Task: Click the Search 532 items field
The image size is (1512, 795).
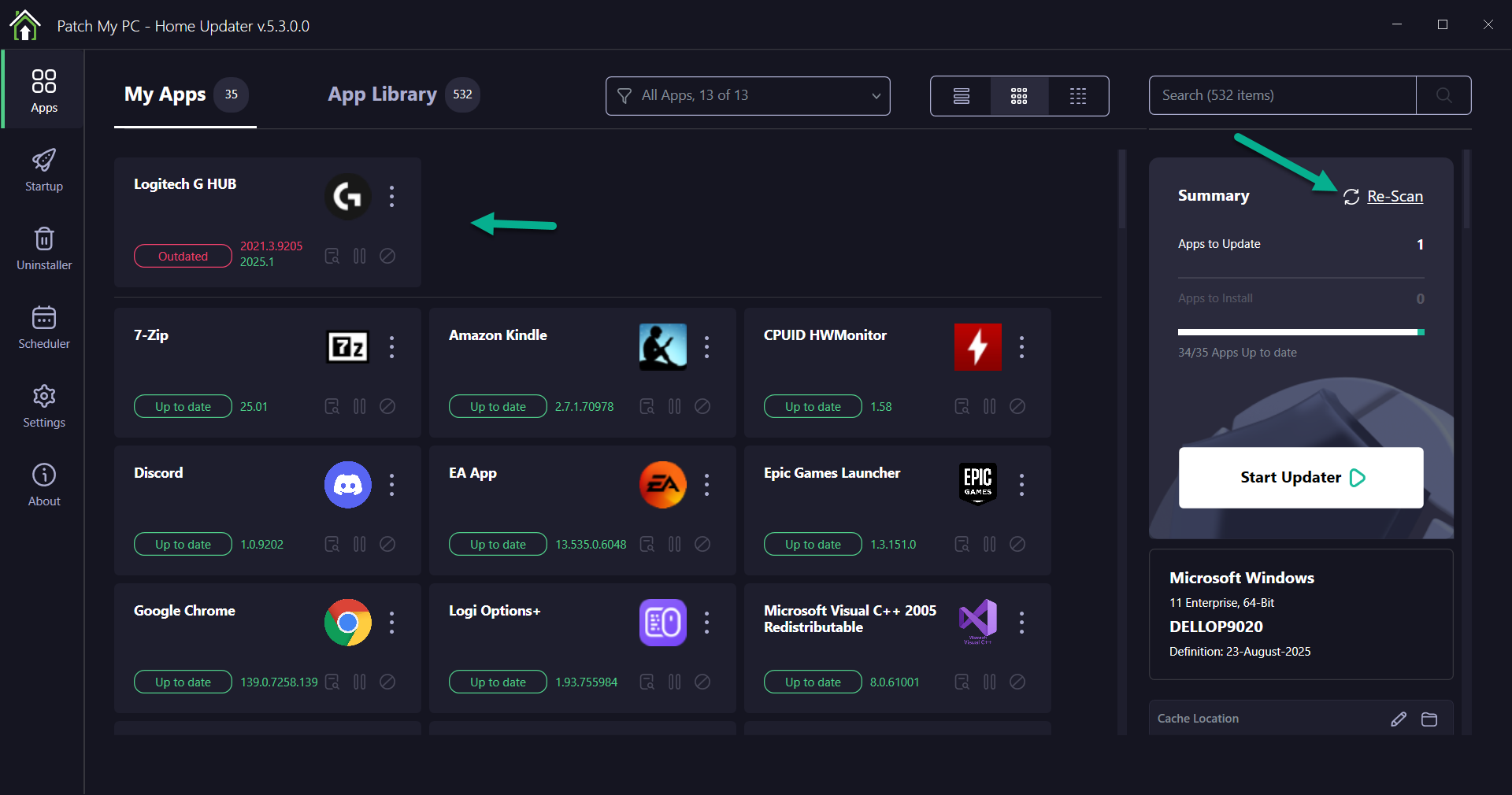Action: click(x=1282, y=95)
